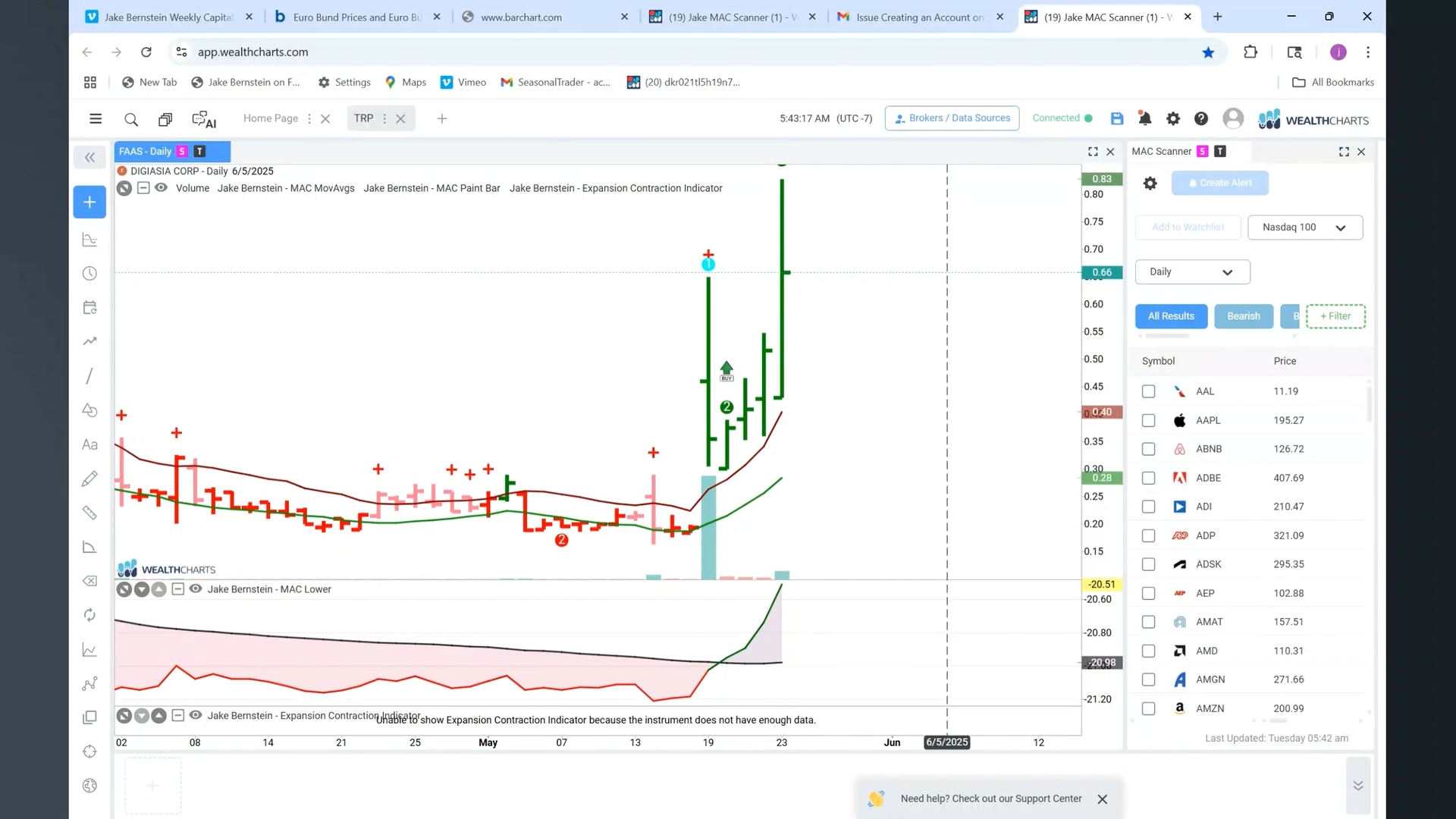Open the AI chat assistant icon

click(x=204, y=119)
